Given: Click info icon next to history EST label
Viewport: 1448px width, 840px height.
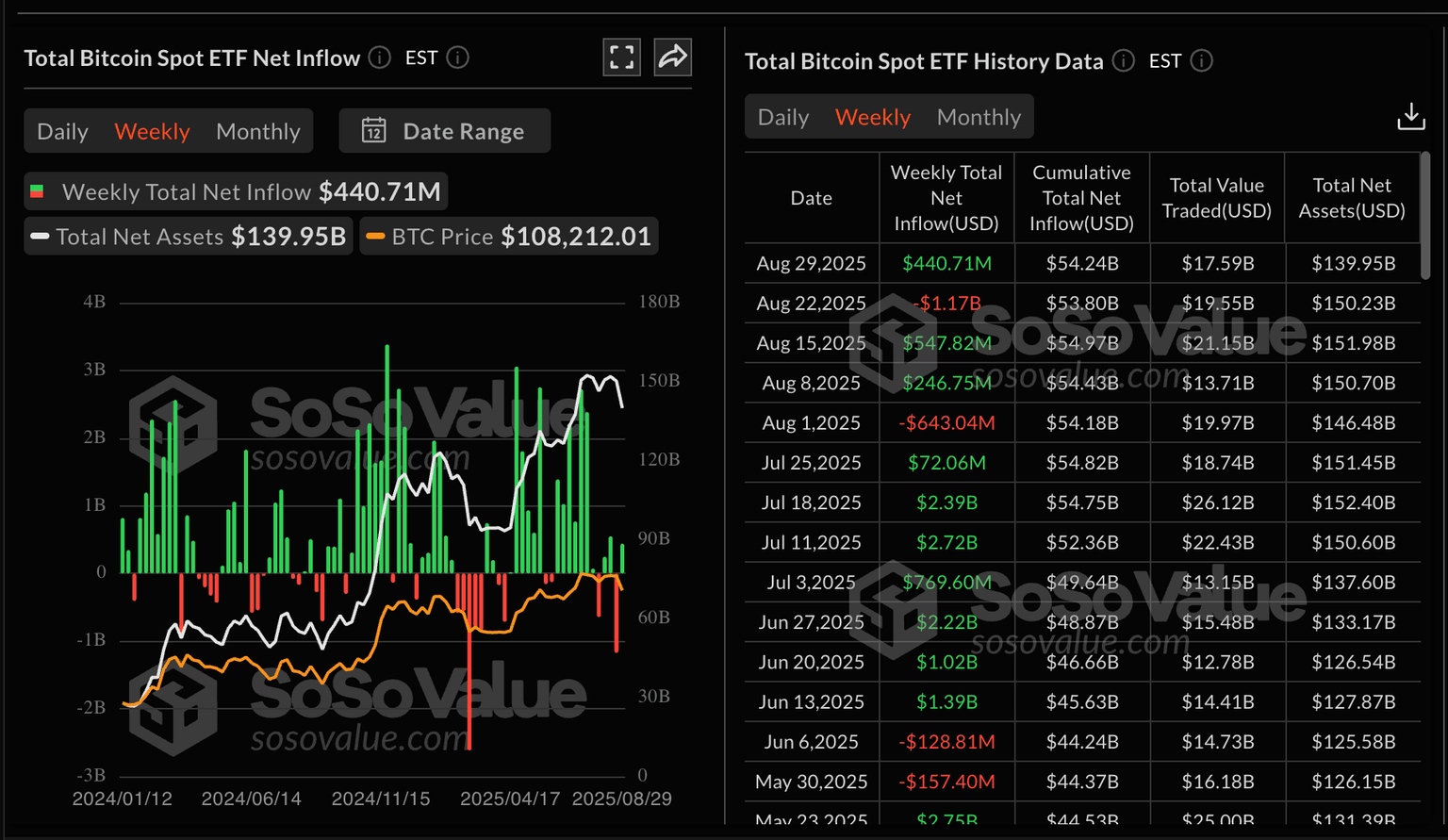Looking at the screenshot, I should pyautogui.click(x=1201, y=61).
